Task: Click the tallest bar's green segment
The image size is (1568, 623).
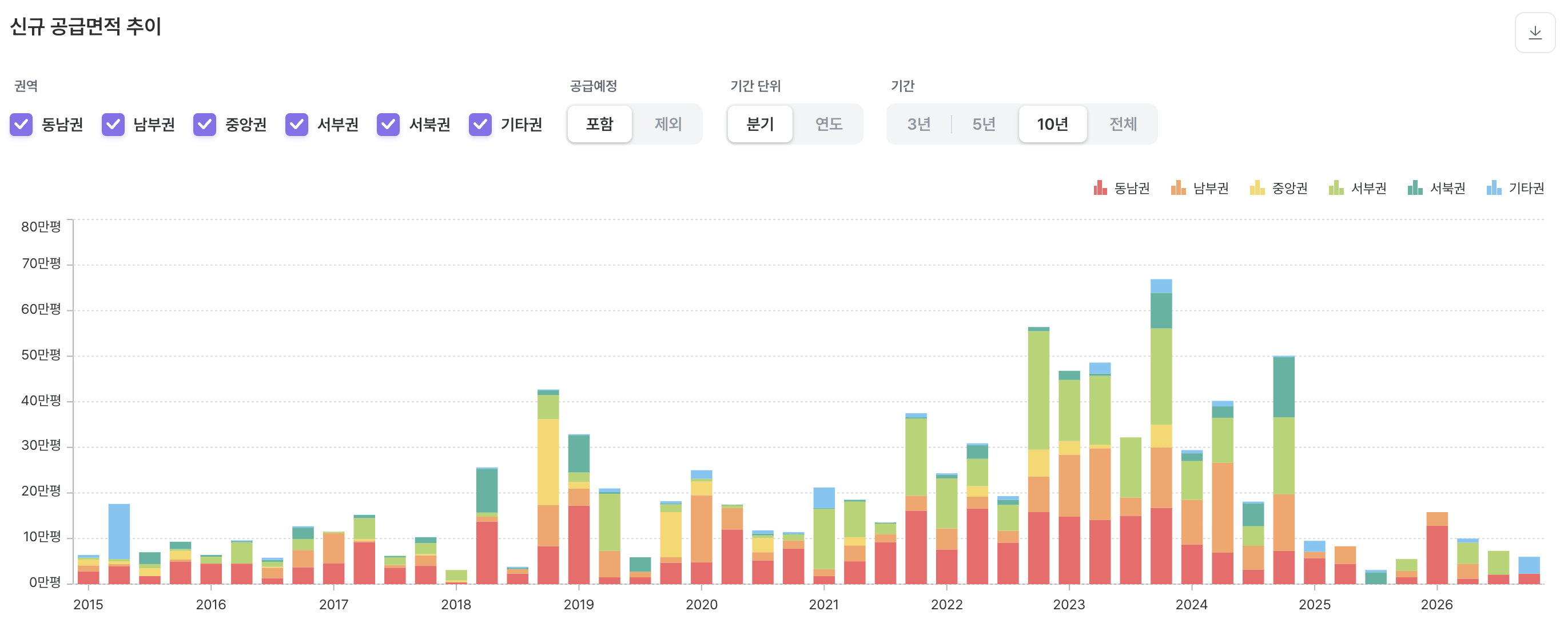Action: [1161, 376]
